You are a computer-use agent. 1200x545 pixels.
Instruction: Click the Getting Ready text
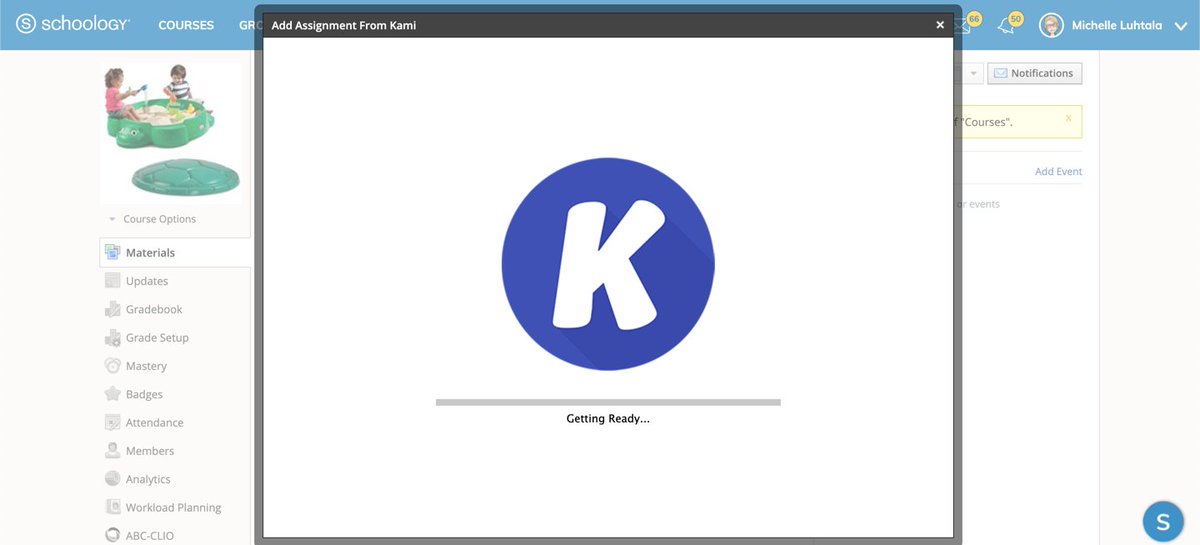(x=608, y=419)
